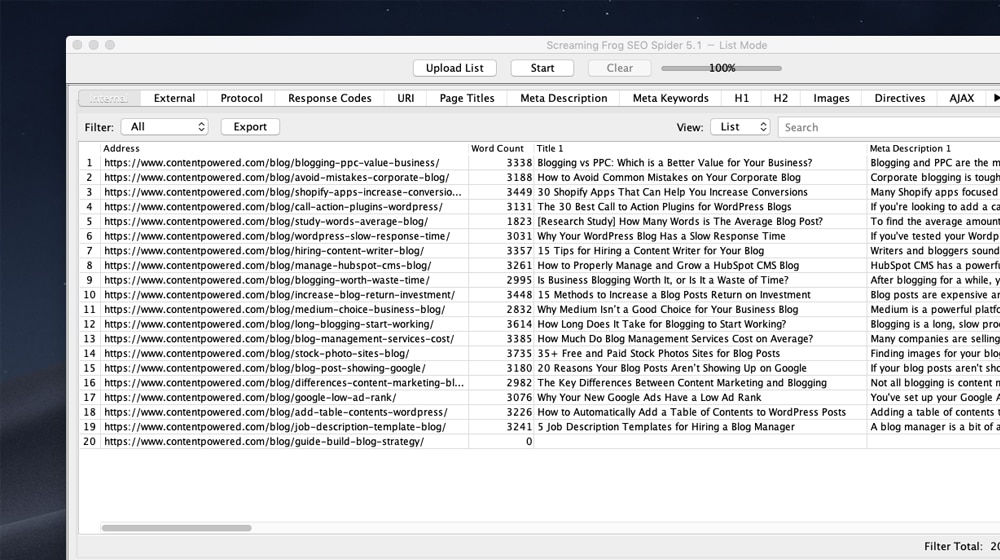Select the blog-post-showing-google URL
Screen dimensions: 1000x560
click(265, 368)
